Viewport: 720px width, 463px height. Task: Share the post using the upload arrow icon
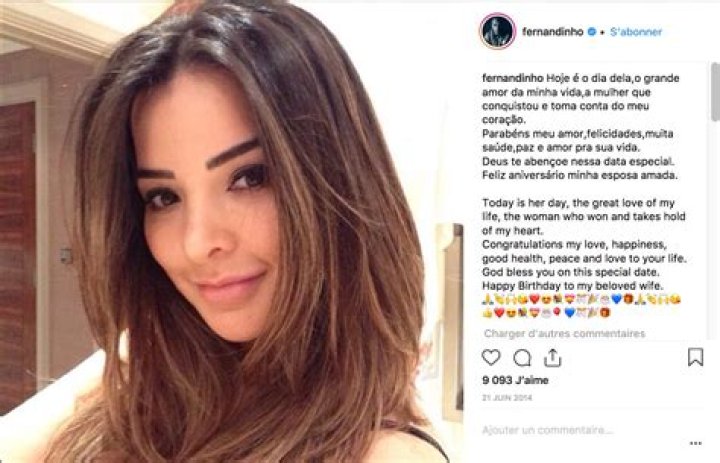[x=553, y=358]
